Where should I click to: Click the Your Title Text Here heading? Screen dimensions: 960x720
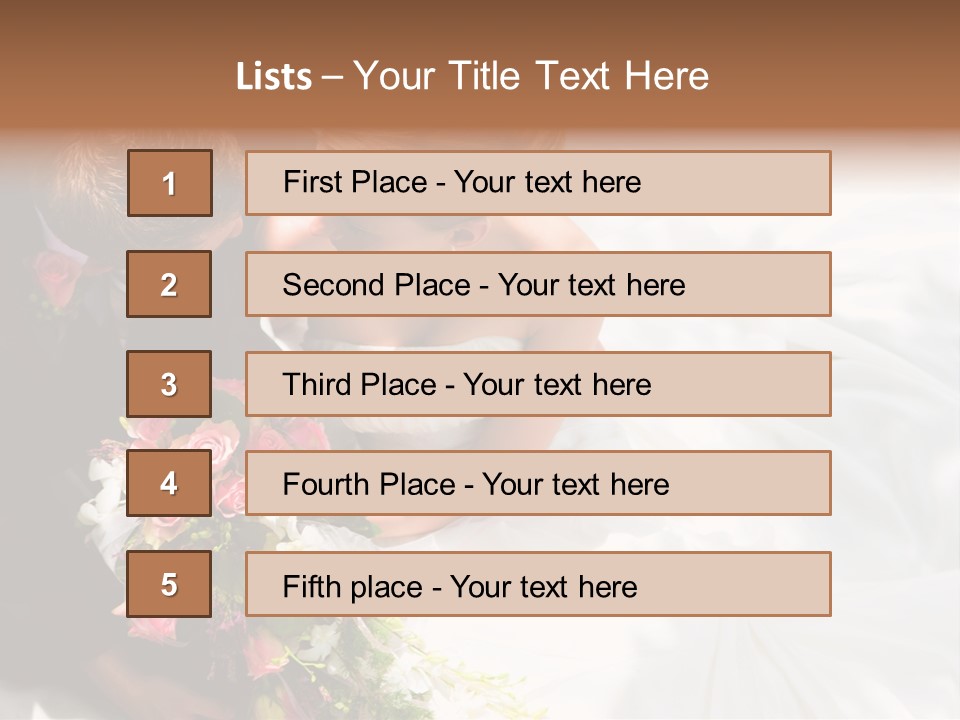(531, 76)
